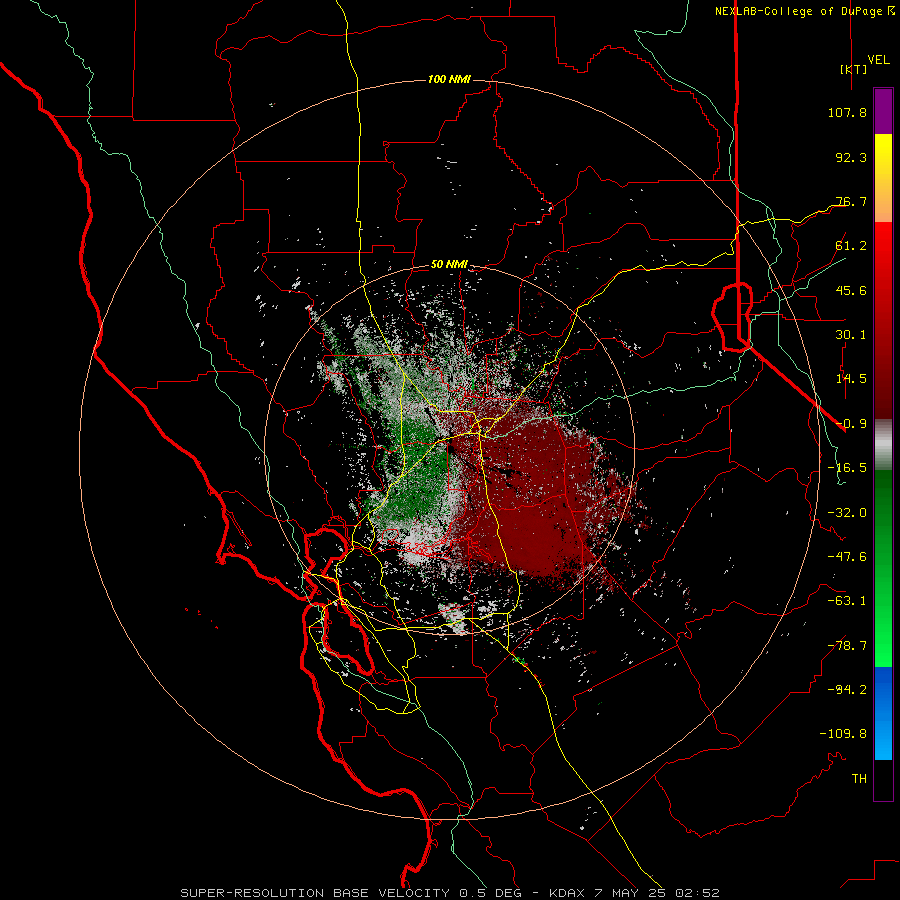Click the -94.2 legend value
Screen dimensions: 900x900
tap(847, 690)
